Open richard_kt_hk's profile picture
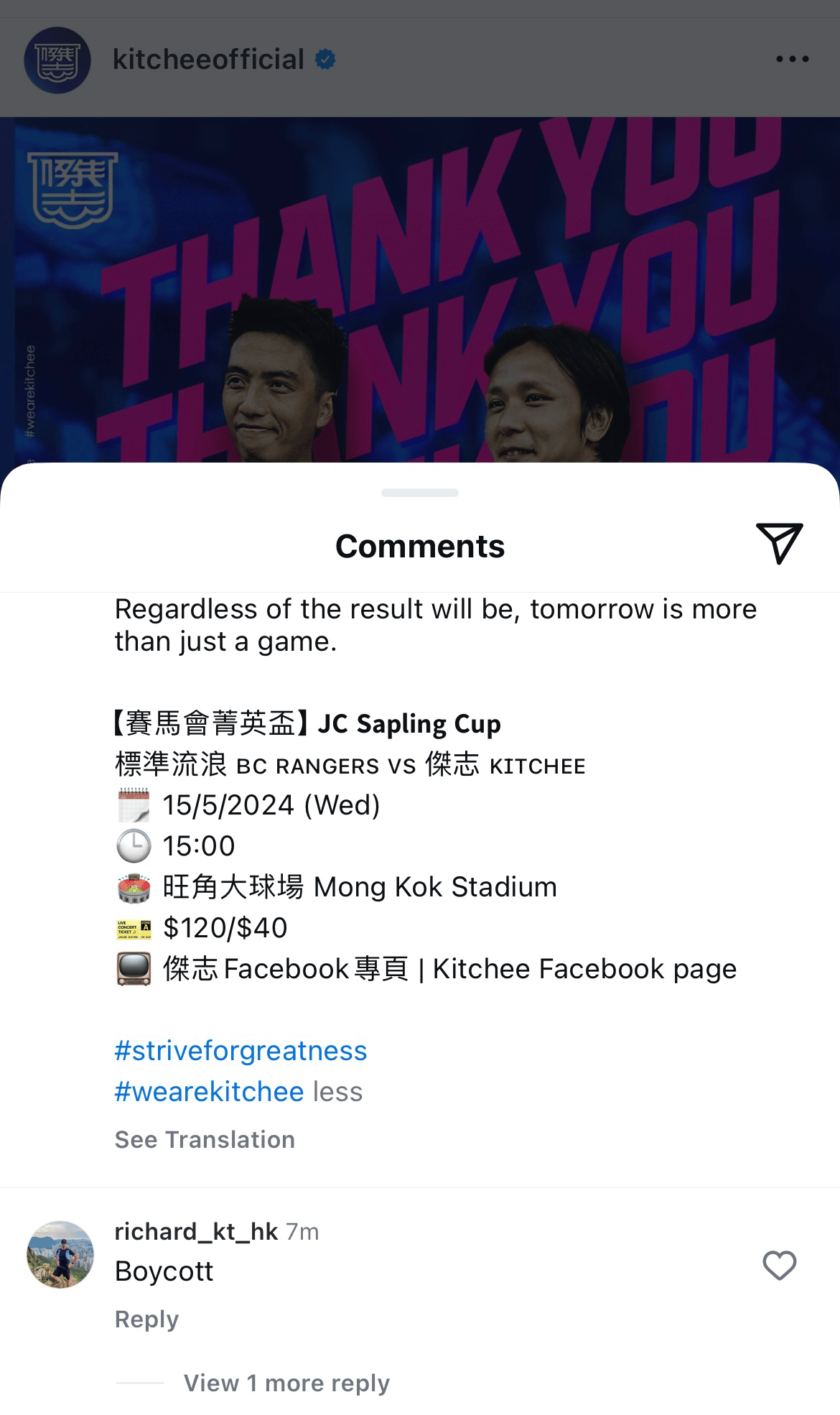This screenshot has height=1415, width=840. [60, 1254]
